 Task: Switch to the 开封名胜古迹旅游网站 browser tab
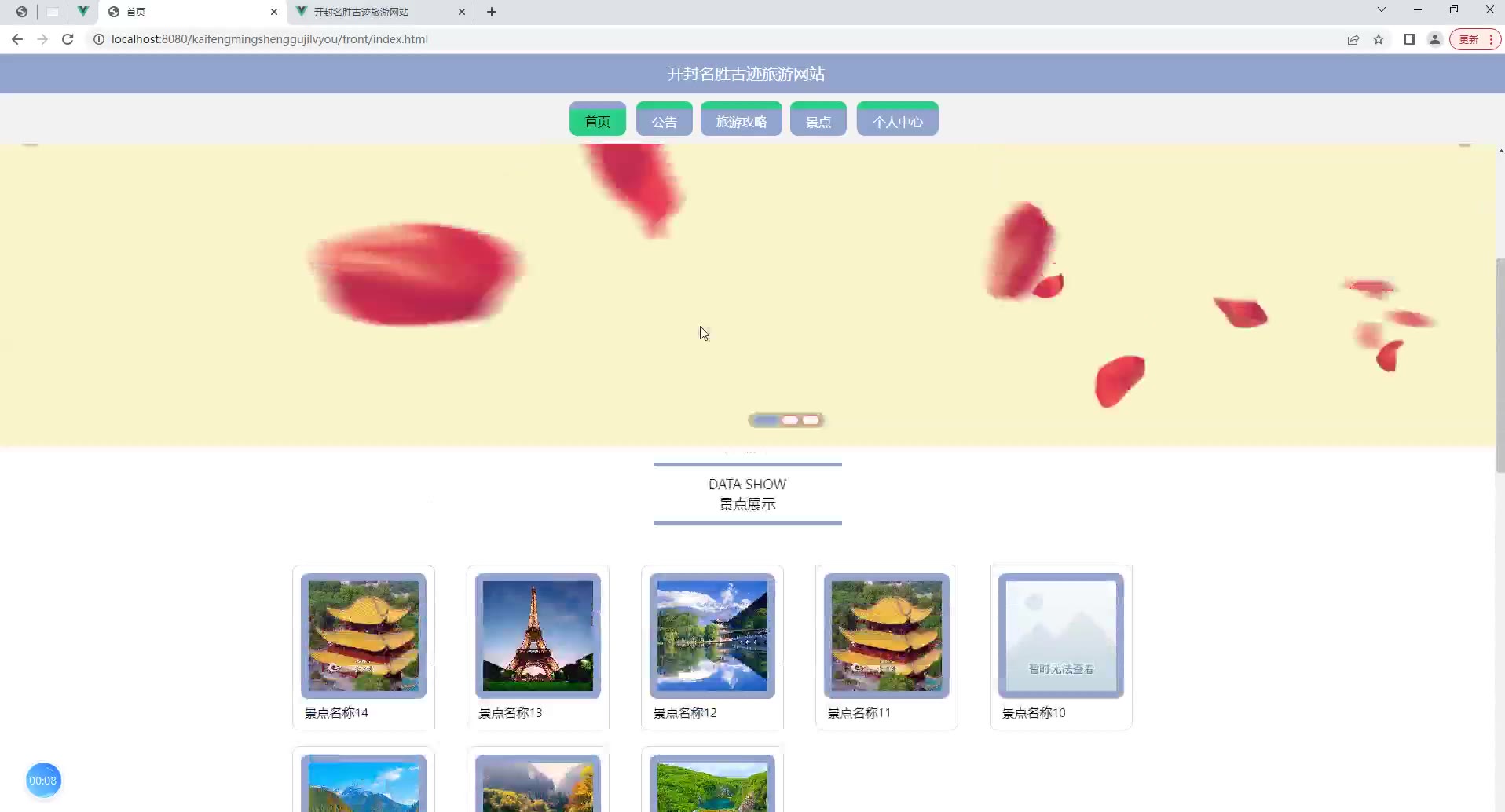point(380,12)
